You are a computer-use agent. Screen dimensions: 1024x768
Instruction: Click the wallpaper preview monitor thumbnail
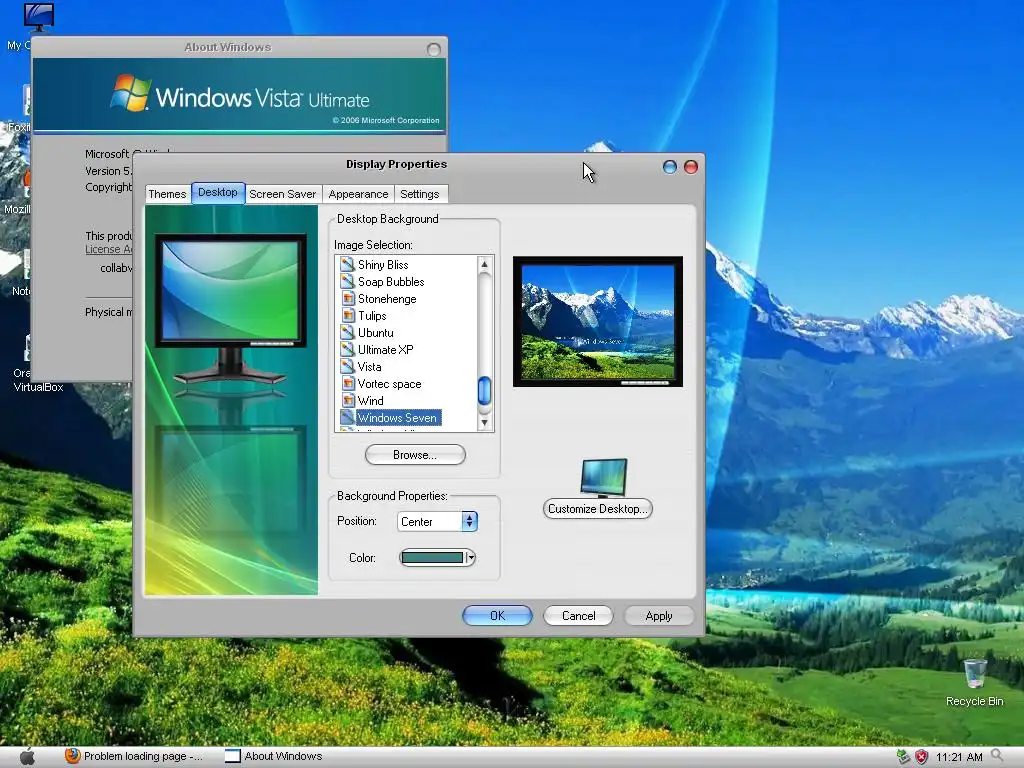pyautogui.click(x=598, y=321)
